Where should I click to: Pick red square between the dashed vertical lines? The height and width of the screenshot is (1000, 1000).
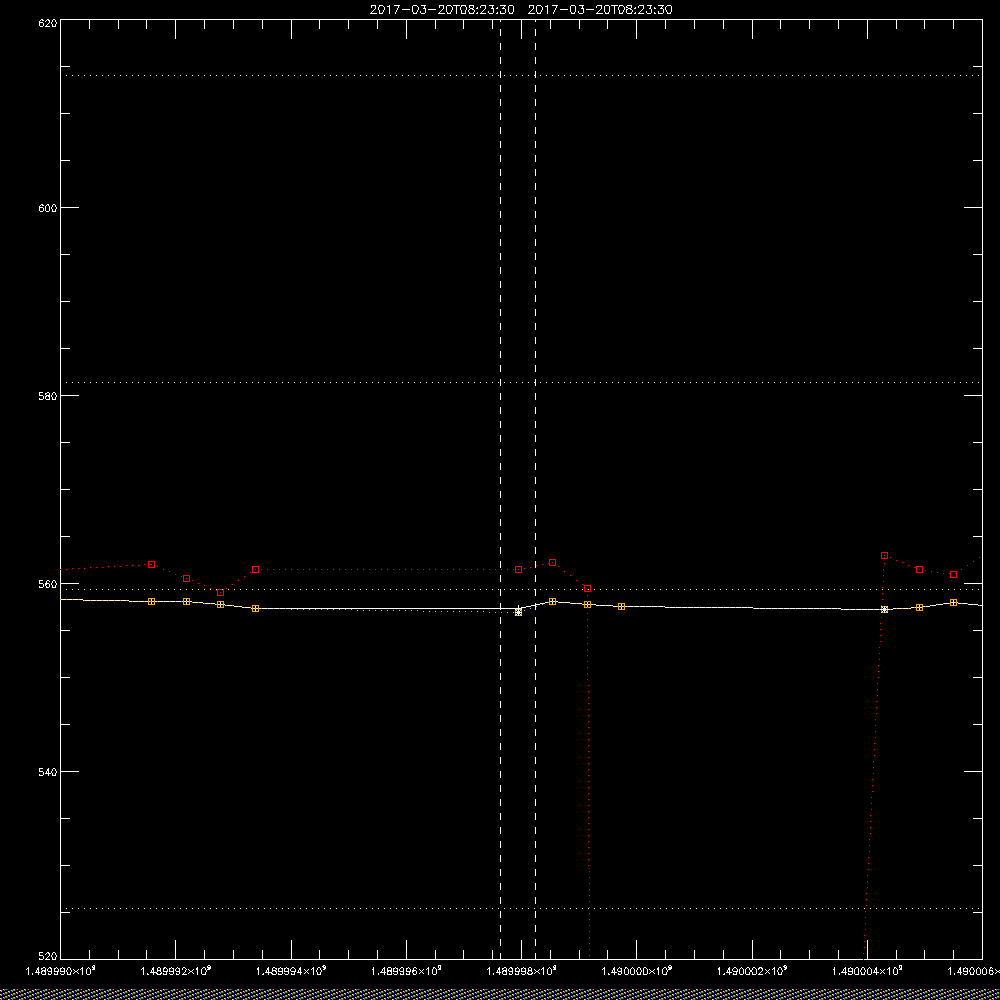click(x=518, y=569)
